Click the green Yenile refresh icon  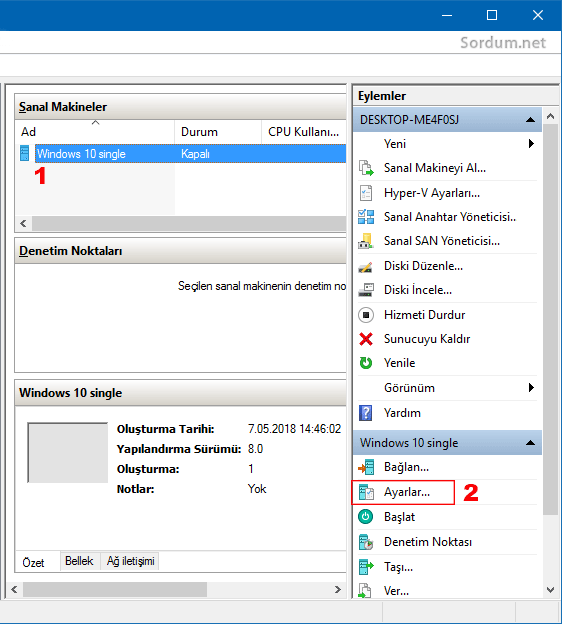pos(366,363)
